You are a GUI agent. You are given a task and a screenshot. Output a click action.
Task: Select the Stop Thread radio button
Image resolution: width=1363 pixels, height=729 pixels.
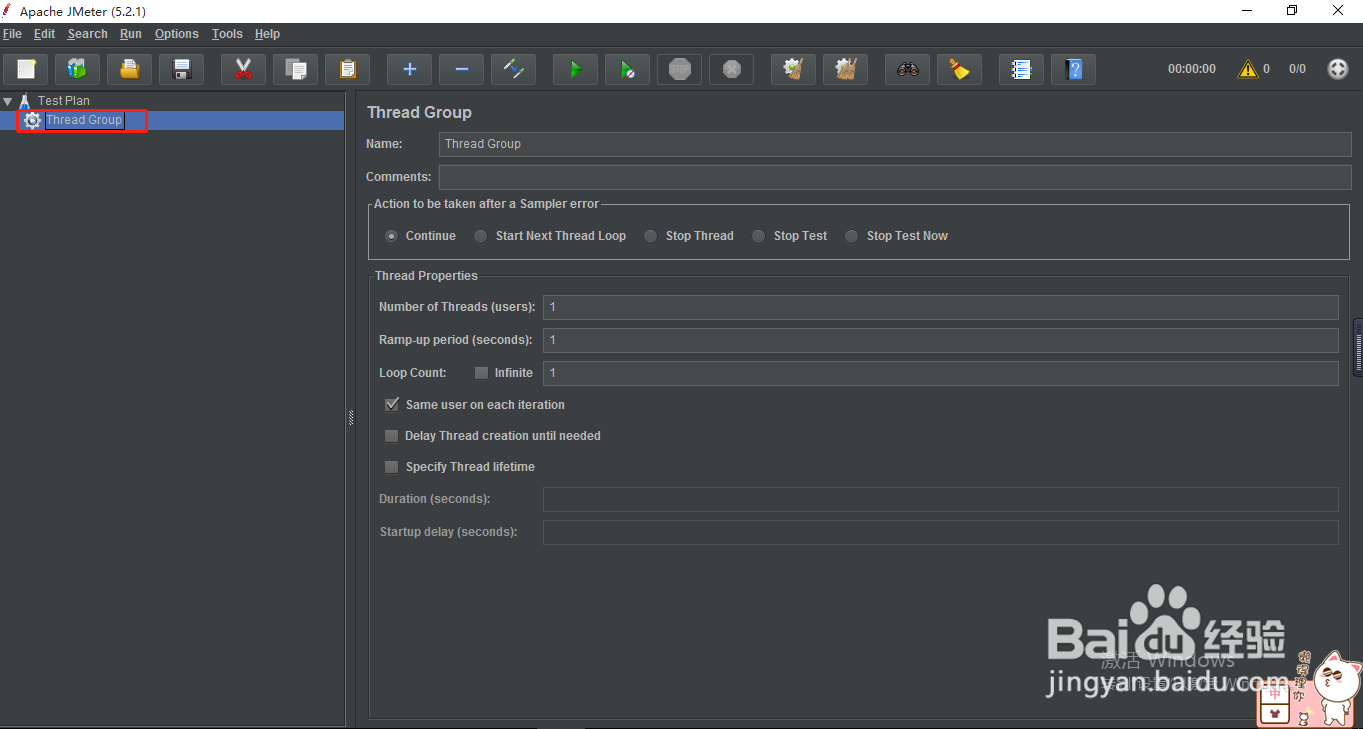pos(651,236)
